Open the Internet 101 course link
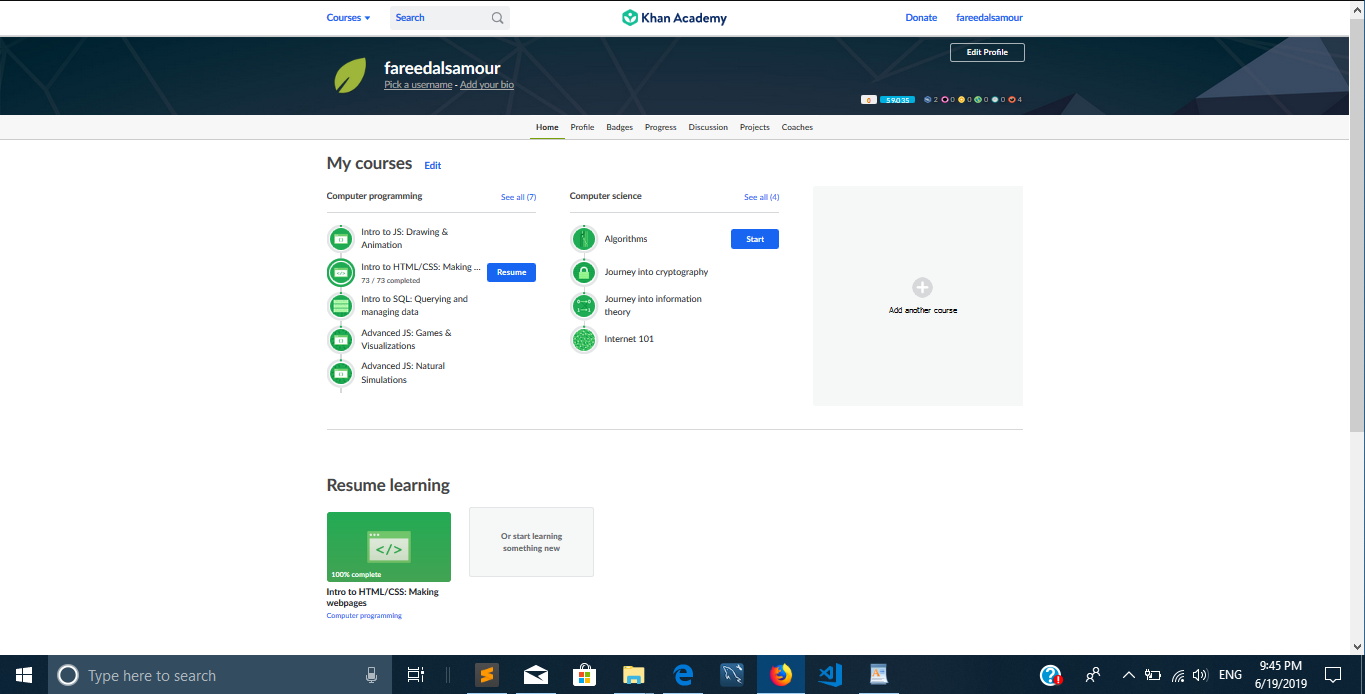 coord(629,339)
